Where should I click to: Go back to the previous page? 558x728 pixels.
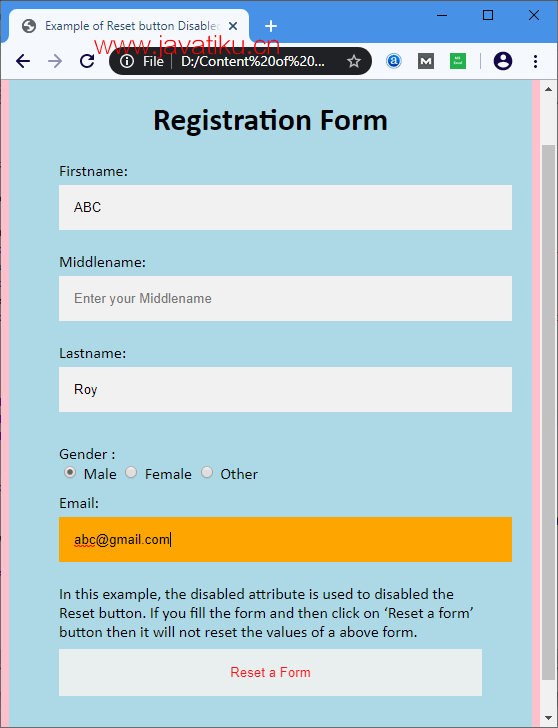tap(23, 61)
